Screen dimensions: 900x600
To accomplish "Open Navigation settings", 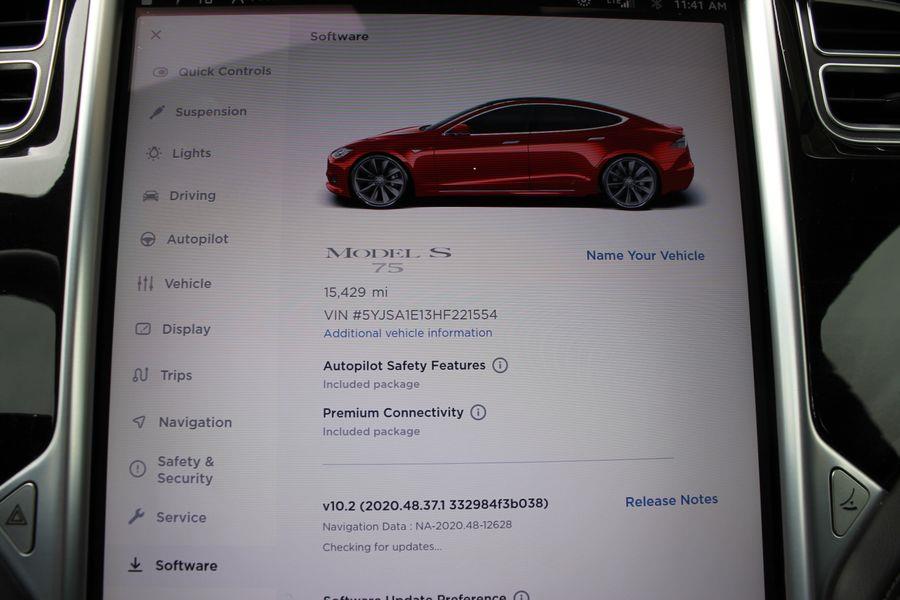I will tap(182, 423).
